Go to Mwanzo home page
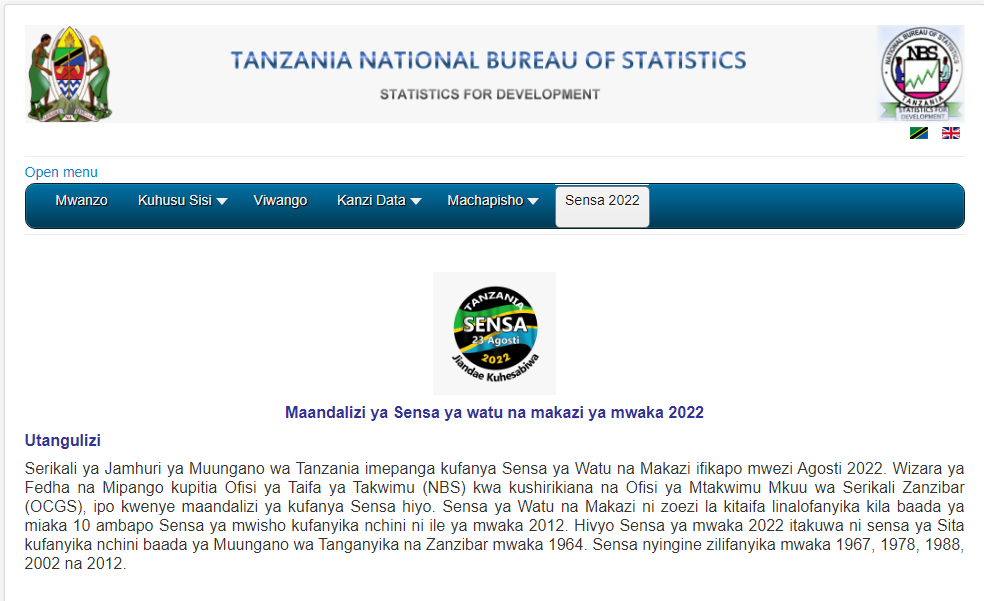This screenshot has width=984, height=601. (82, 200)
